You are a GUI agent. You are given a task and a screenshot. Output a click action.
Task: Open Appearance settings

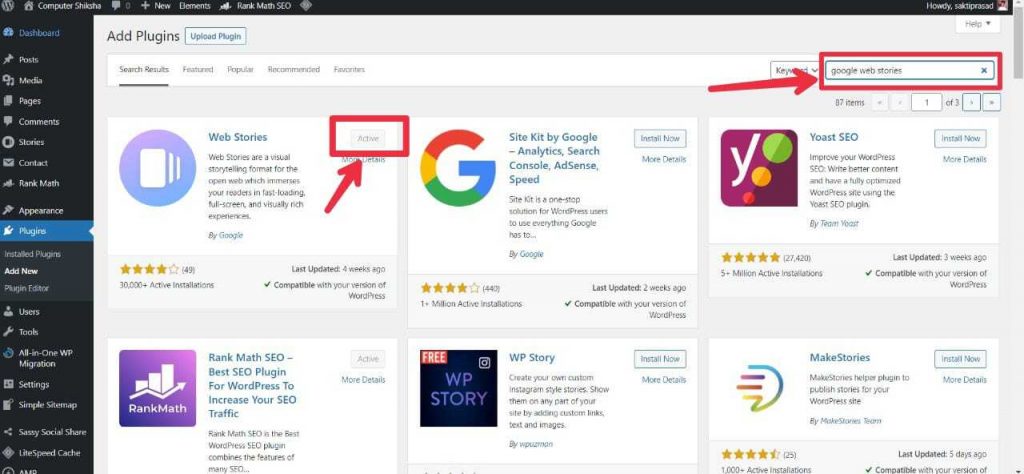(x=40, y=211)
